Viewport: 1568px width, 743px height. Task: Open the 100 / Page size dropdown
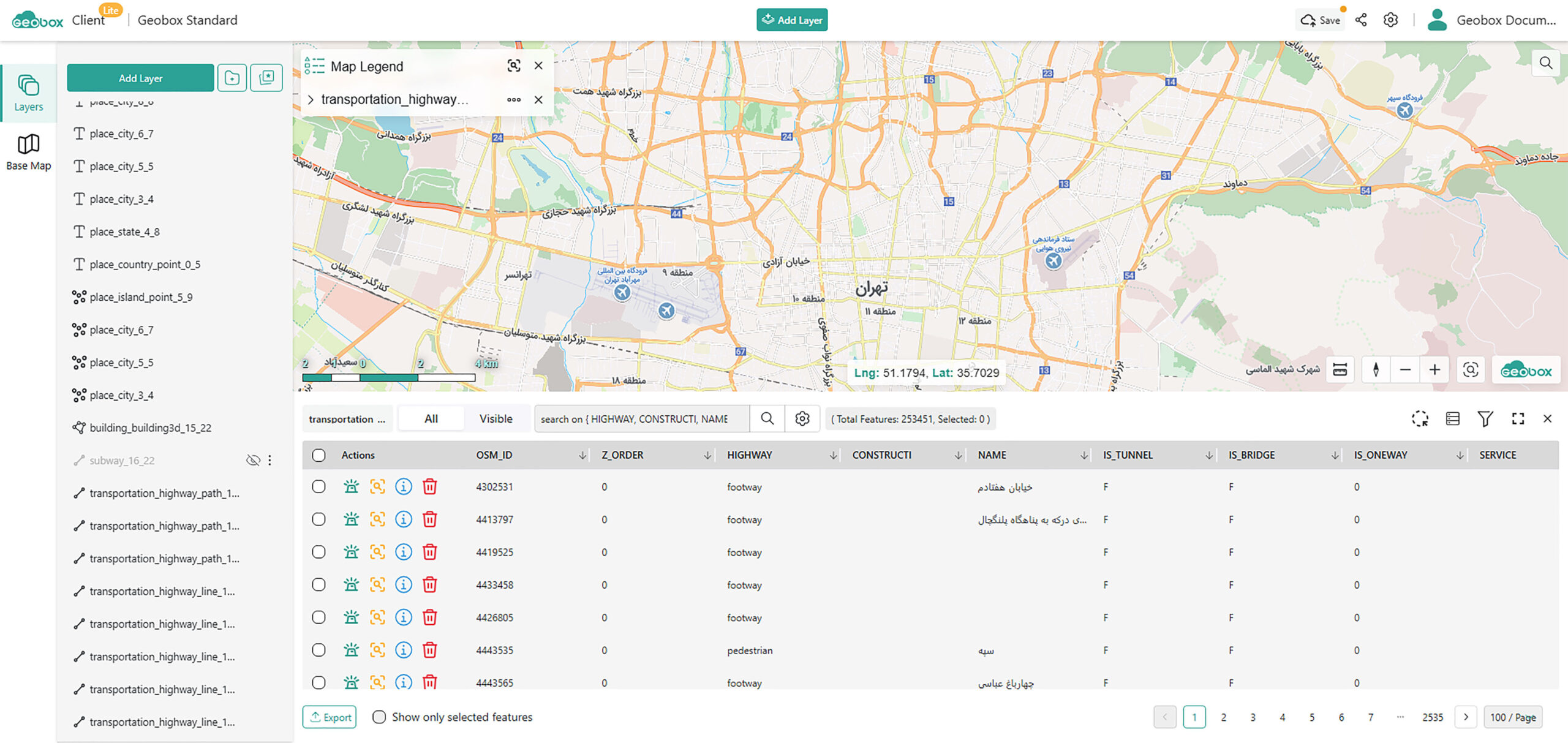[x=1512, y=717]
